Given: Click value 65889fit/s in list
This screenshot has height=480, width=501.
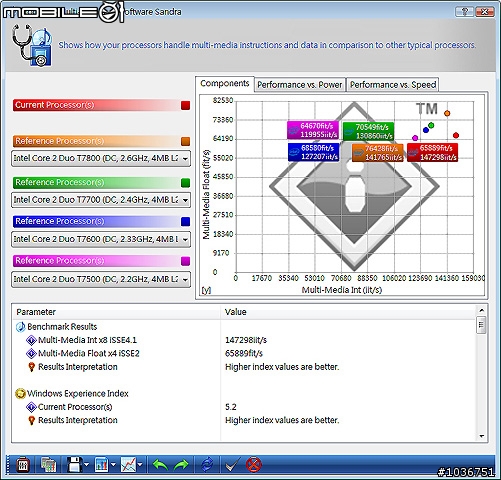Looking at the screenshot, I should pyautogui.click(x=244, y=353).
